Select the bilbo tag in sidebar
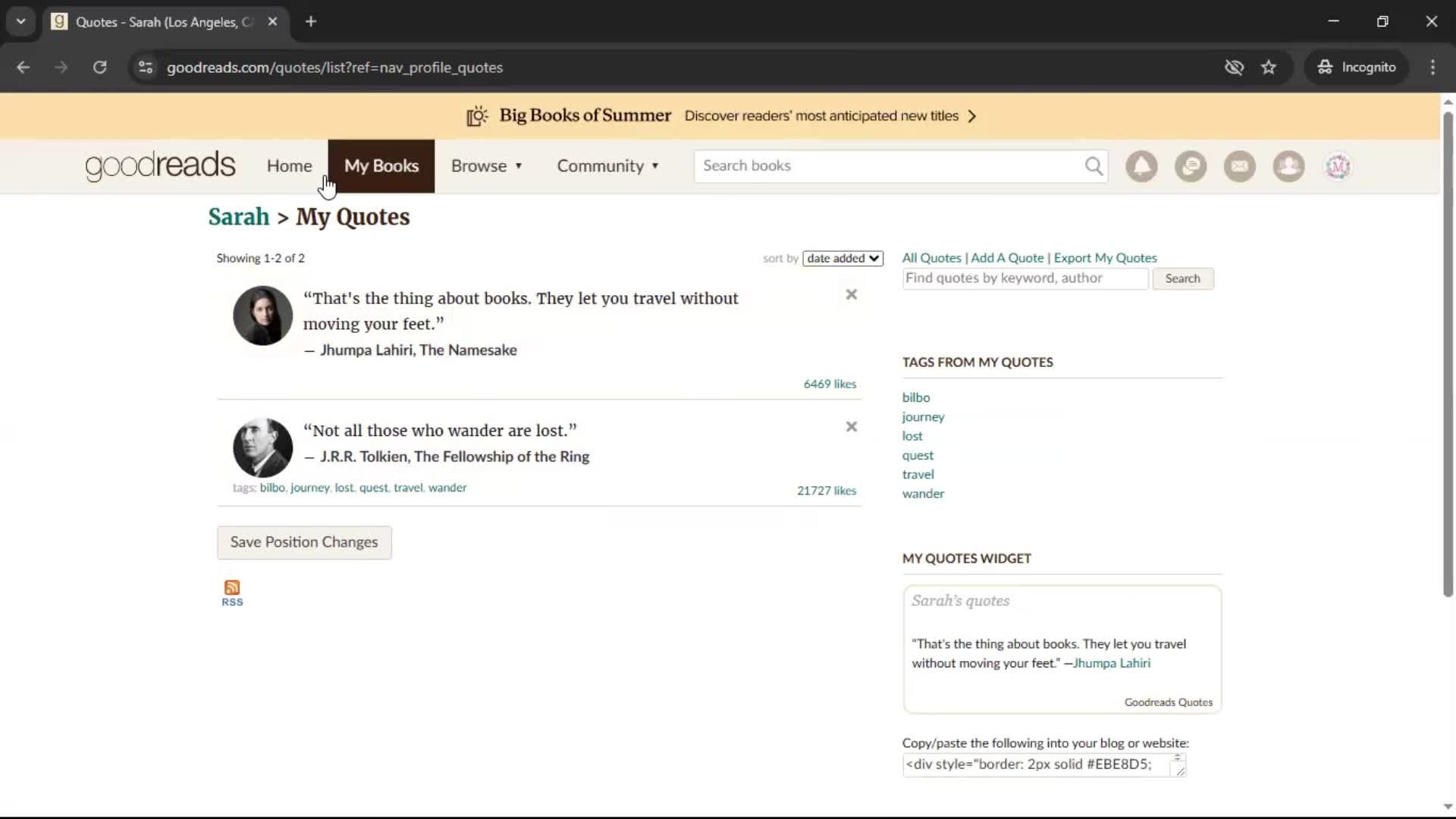This screenshot has height=819, width=1456. [916, 397]
